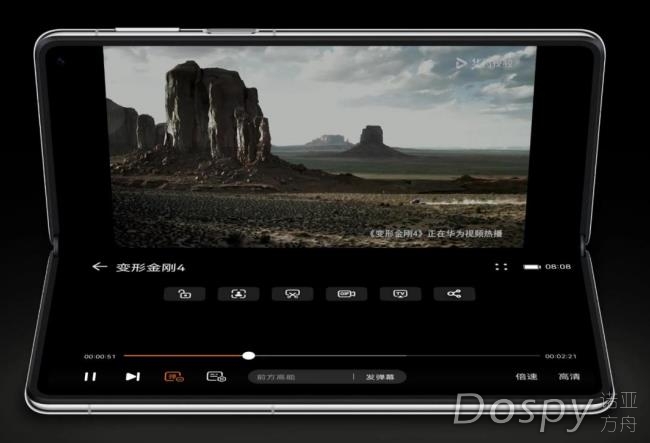Change video quality via 高清
This screenshot has width=650, height=443.
pos(569,377)
